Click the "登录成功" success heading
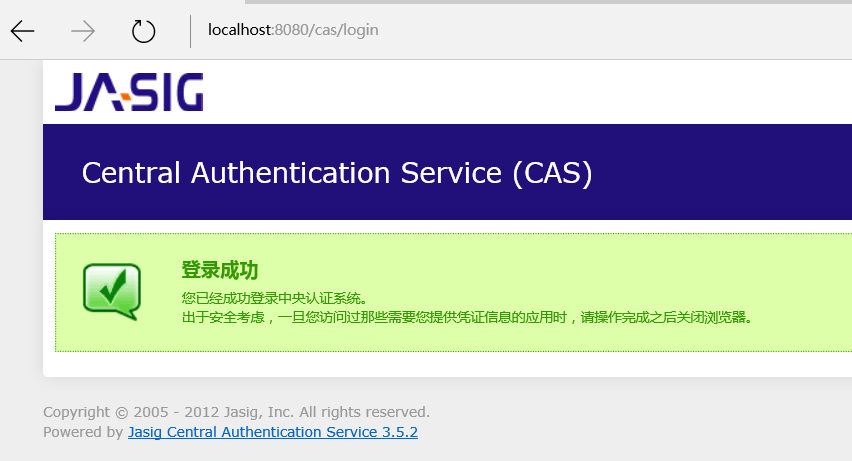The width and height of the screenshot is (852, 461). coord(220,270)
